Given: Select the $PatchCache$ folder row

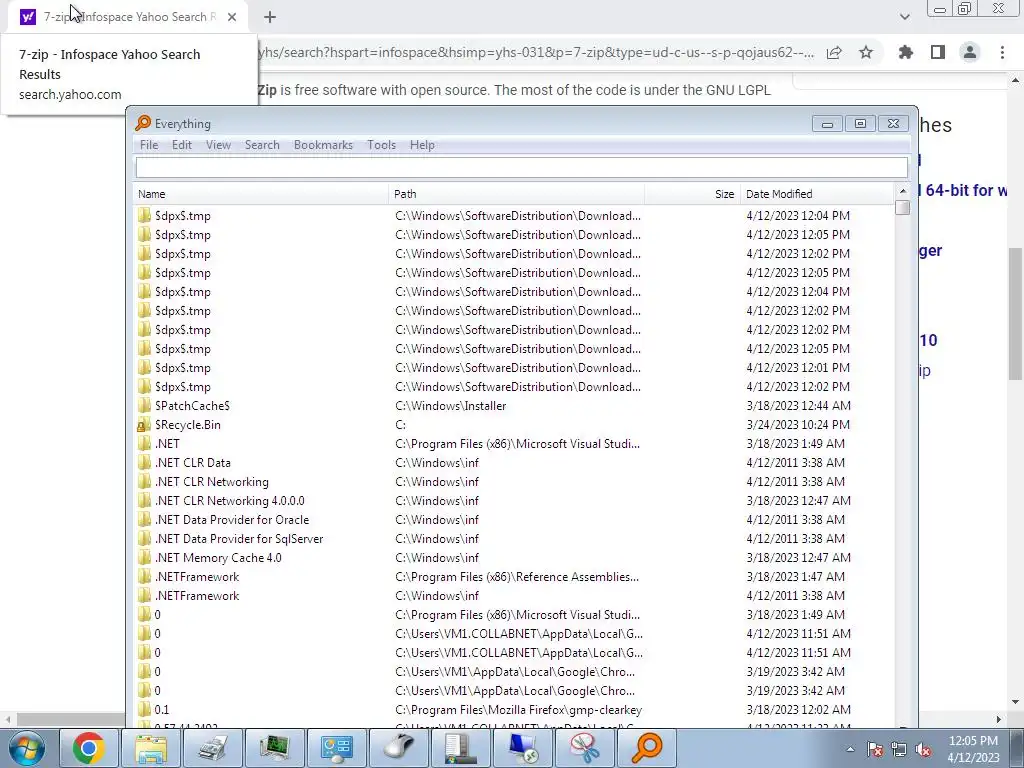Looking at the screenshot, I should [513, 406].
